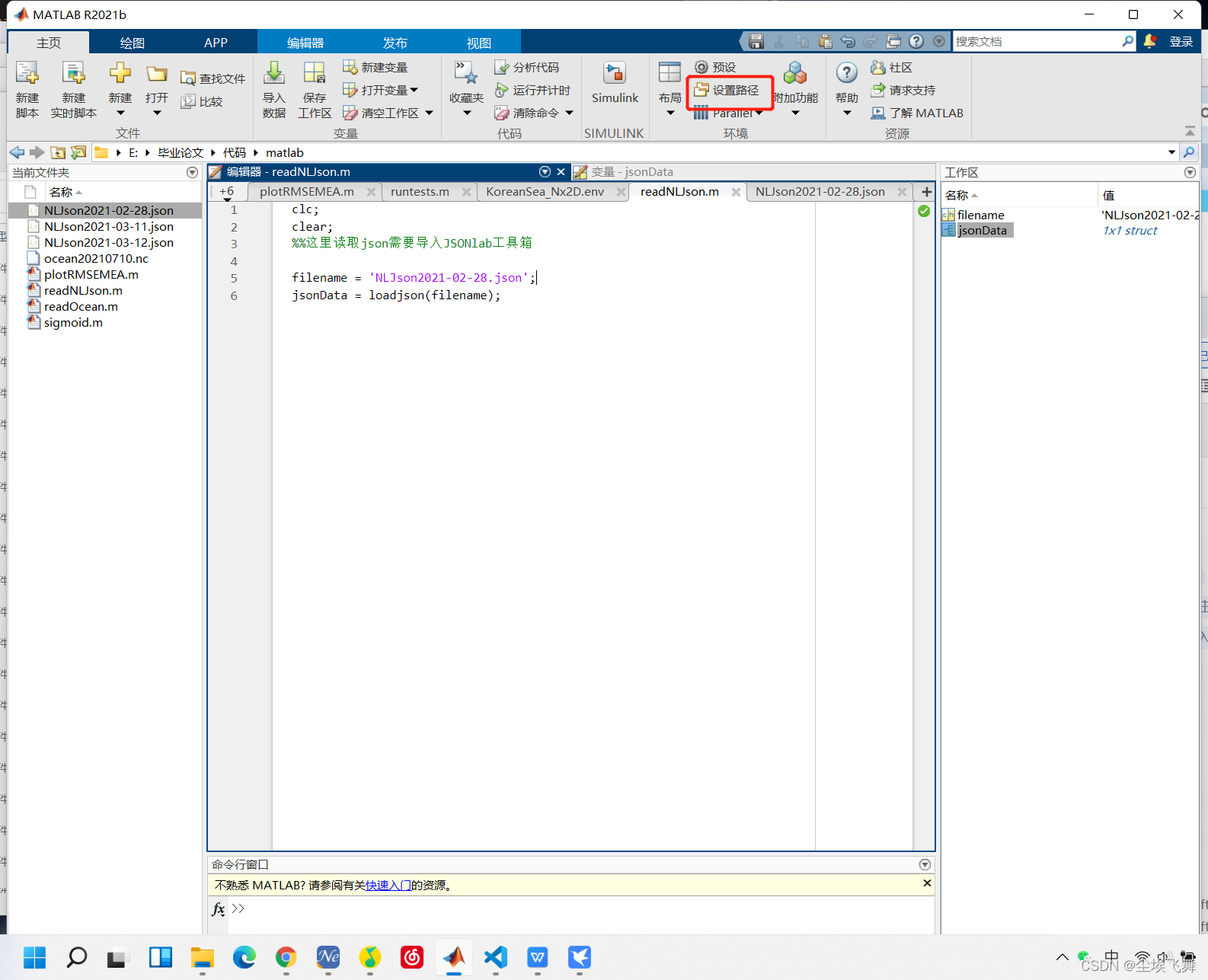
Task: Click 分析代码 (Analyze Code)
Action: (x=527, y=67)
